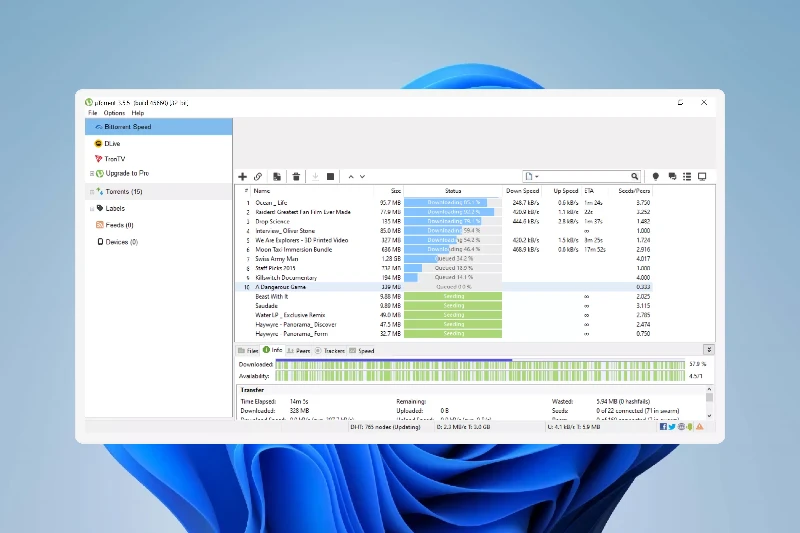Click Add Torrent from URL link icon
This screenshot has width=800, height=533.
(x=258, y=177)
